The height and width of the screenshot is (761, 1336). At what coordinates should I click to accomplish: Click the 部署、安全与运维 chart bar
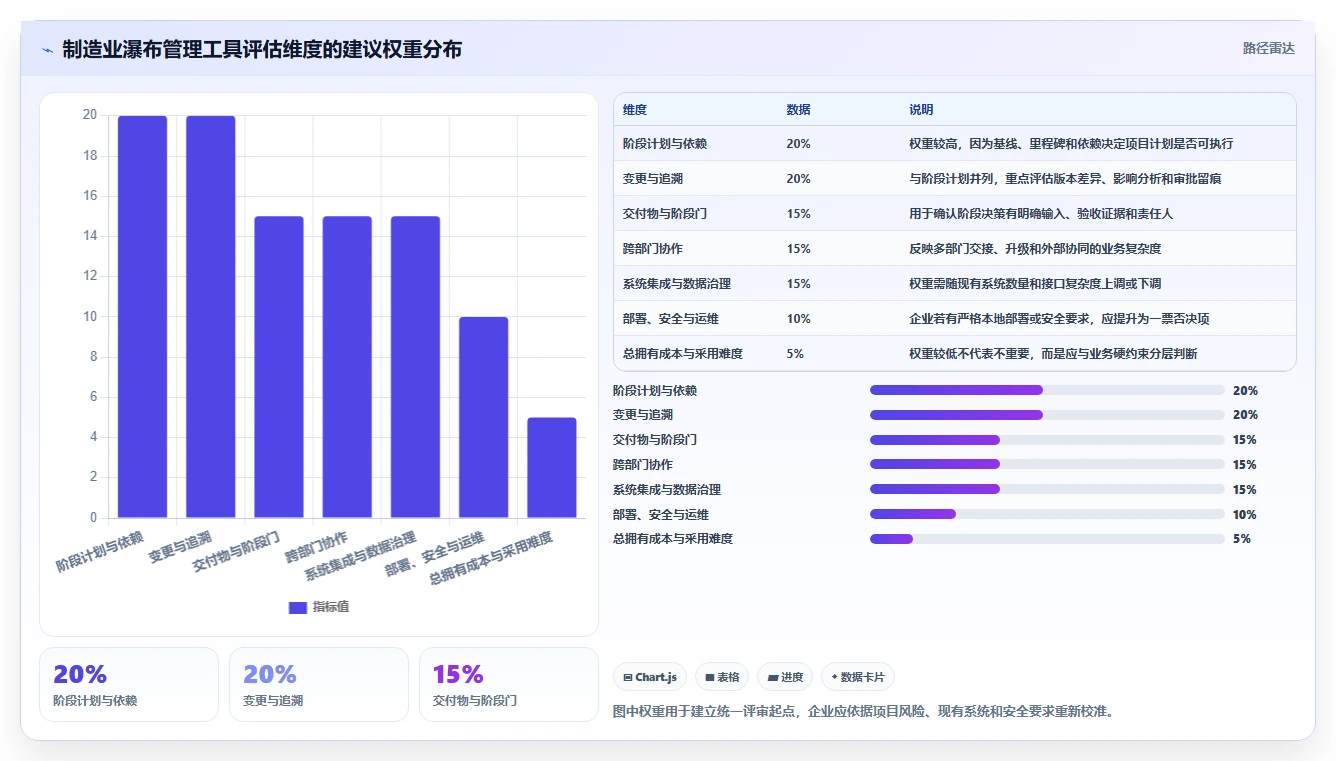[484, 417]
